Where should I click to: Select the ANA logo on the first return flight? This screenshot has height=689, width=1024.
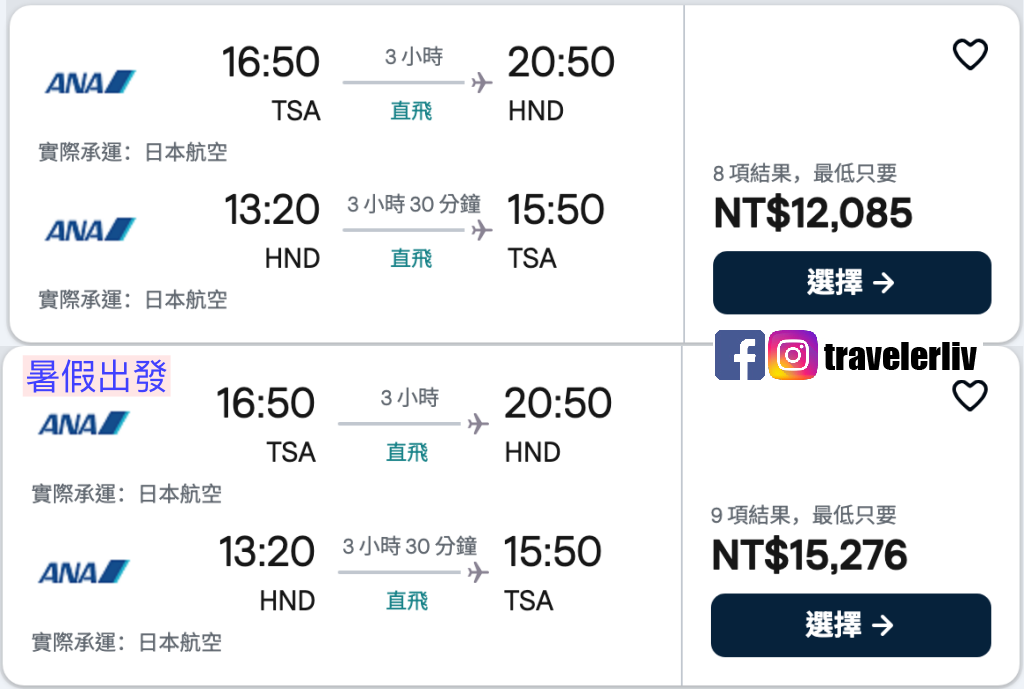click(x=88, y=229)
